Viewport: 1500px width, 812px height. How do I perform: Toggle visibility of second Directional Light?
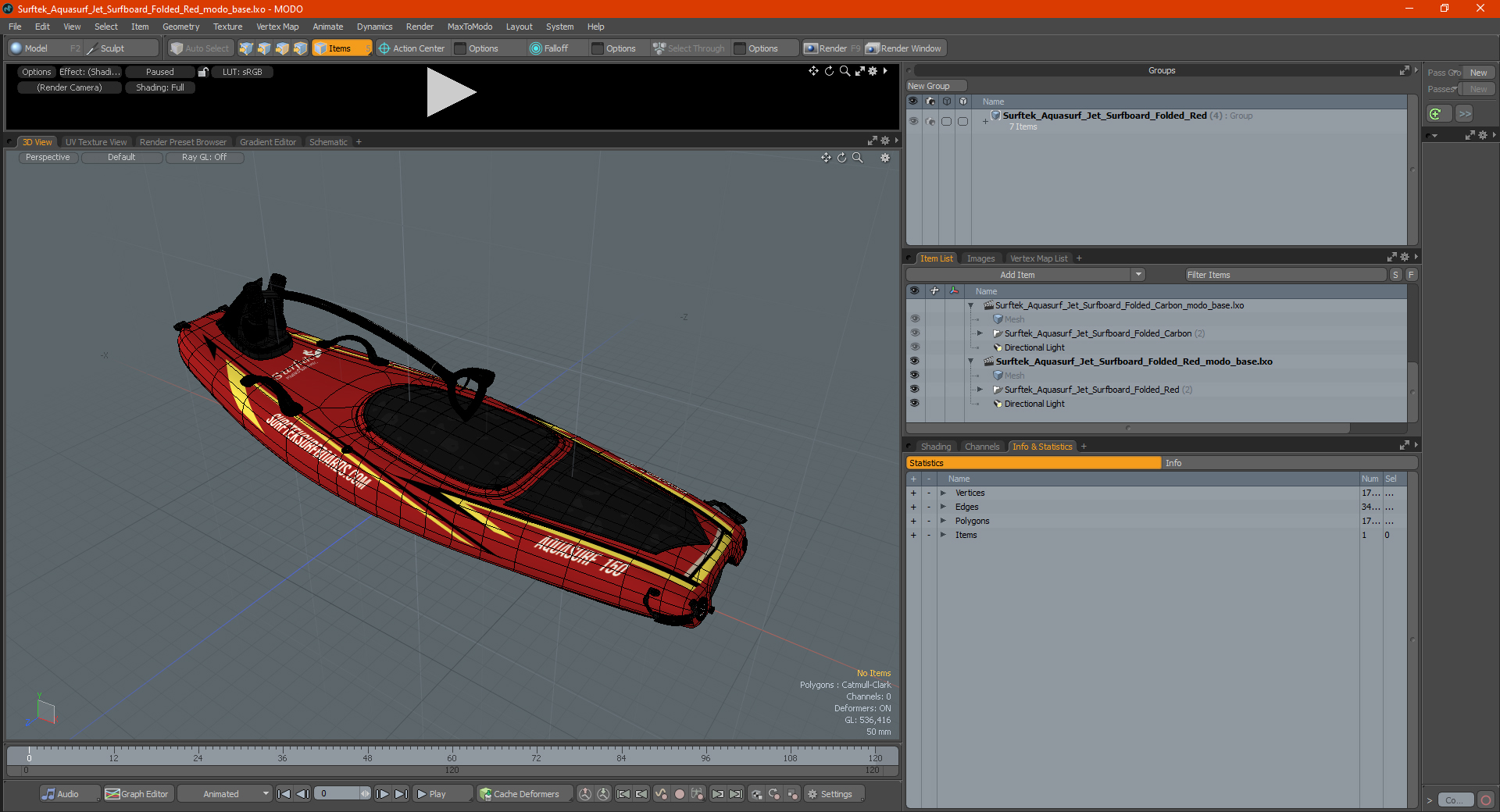tap(914, 404)
